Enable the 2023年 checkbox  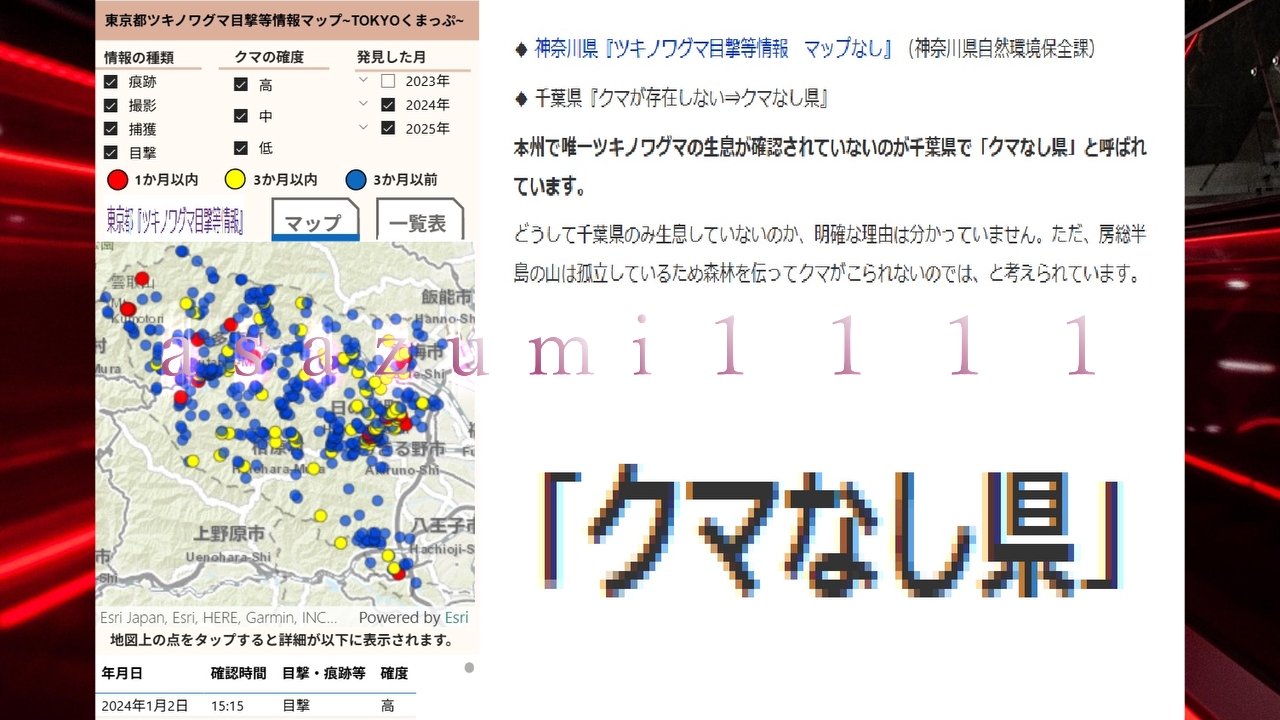tap(388, 81)
